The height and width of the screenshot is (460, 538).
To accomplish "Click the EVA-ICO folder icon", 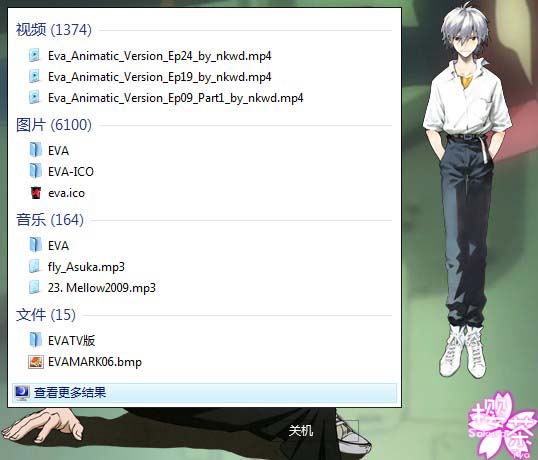I will pos(35,171).
